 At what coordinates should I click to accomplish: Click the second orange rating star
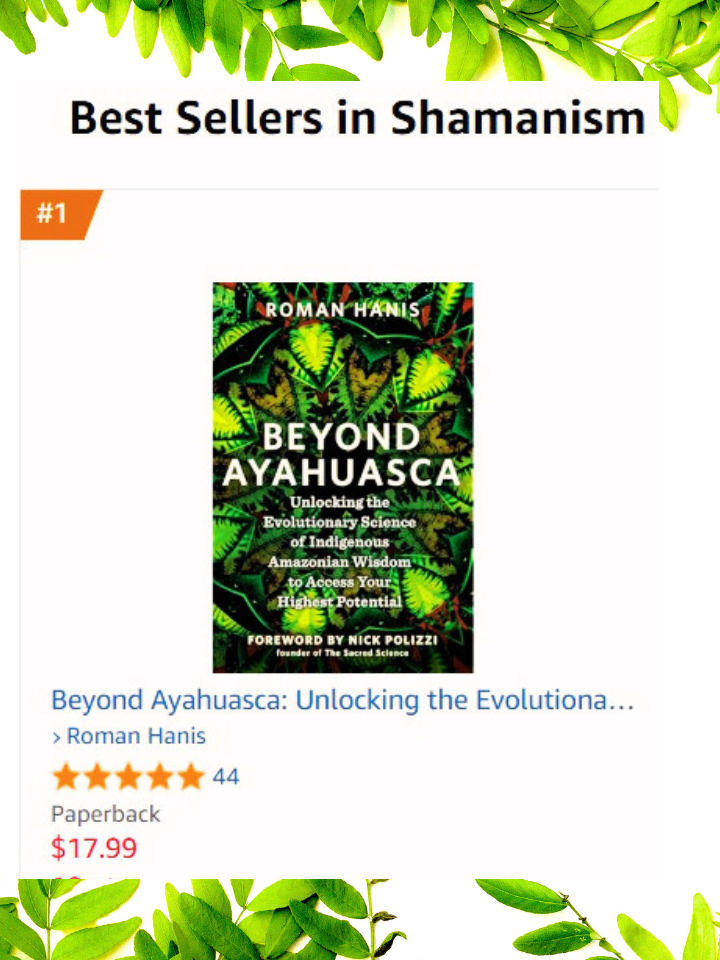(x=97, y=776)
